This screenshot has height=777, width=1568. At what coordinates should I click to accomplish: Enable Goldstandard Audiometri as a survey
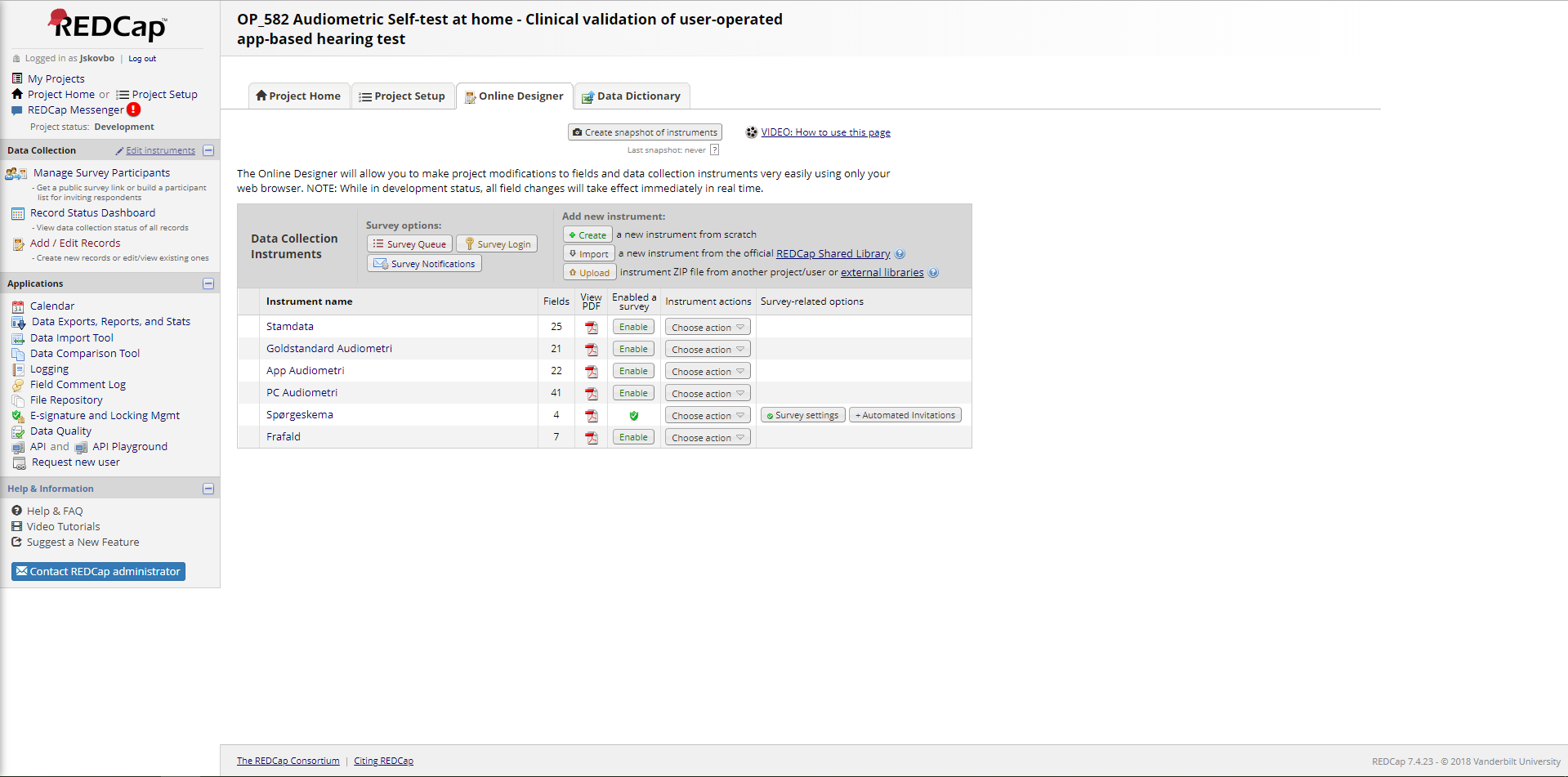click(x=633, y=349)
